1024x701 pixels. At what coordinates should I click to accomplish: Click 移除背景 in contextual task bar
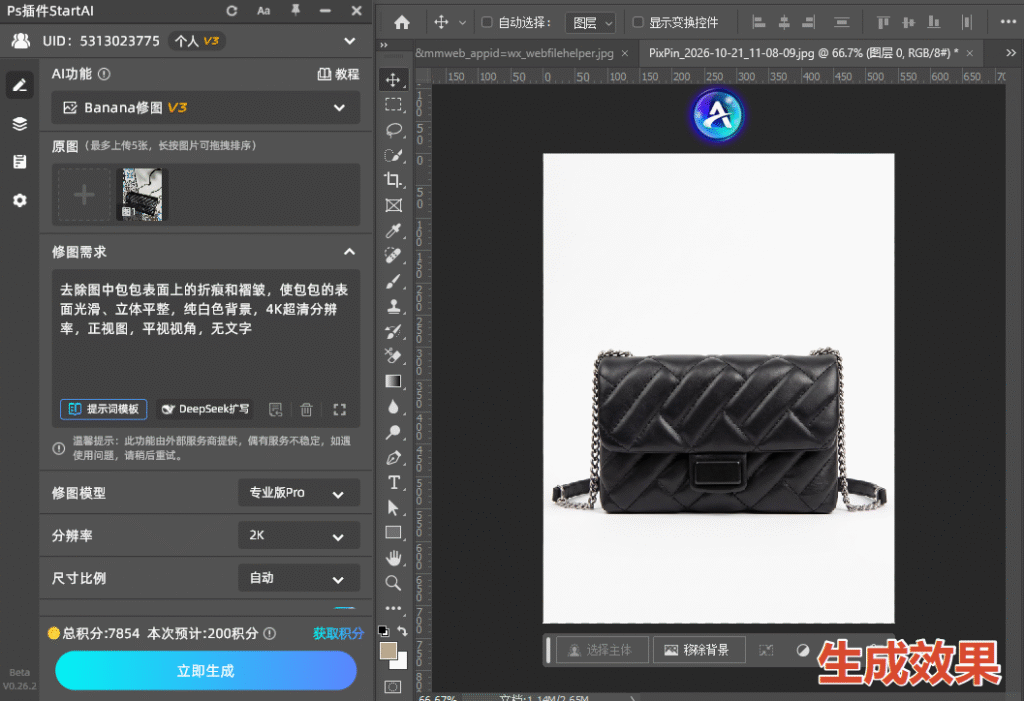coord(699,650)
